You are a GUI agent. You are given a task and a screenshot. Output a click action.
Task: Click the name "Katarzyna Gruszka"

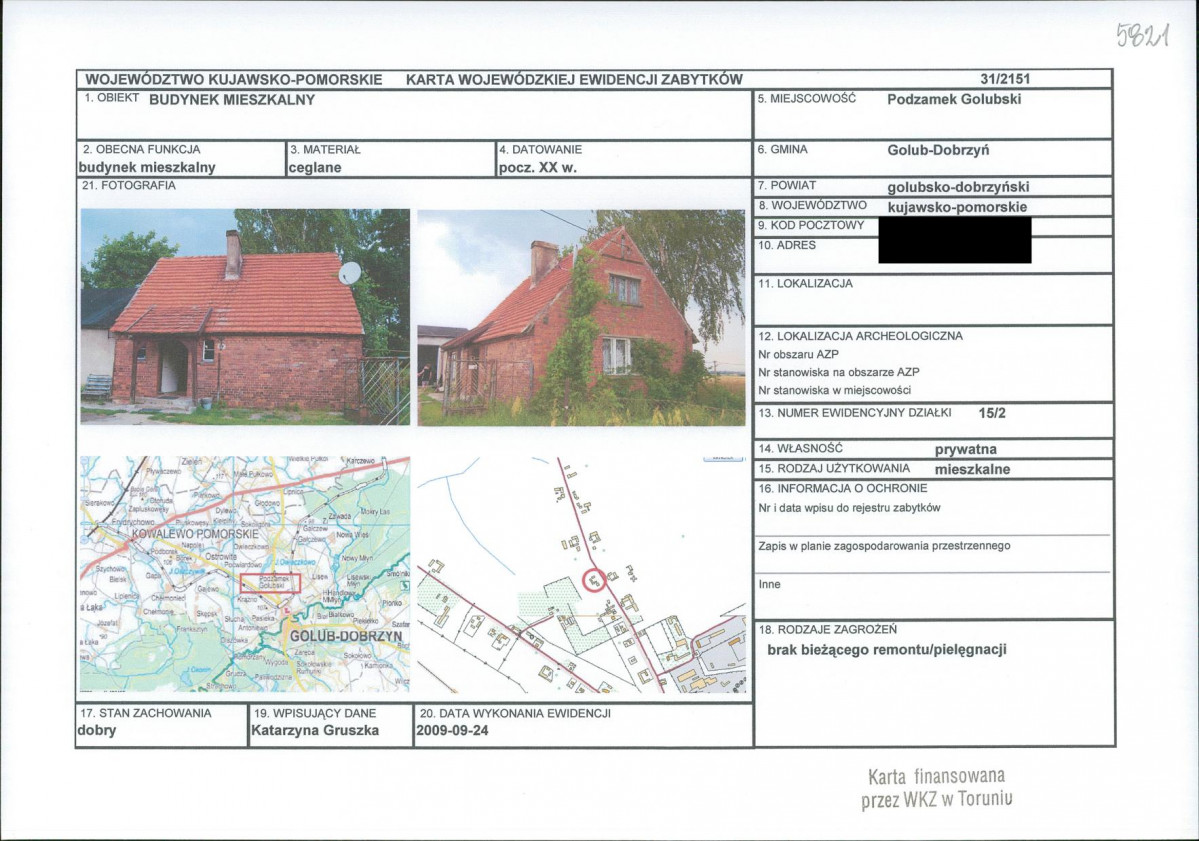315,731
